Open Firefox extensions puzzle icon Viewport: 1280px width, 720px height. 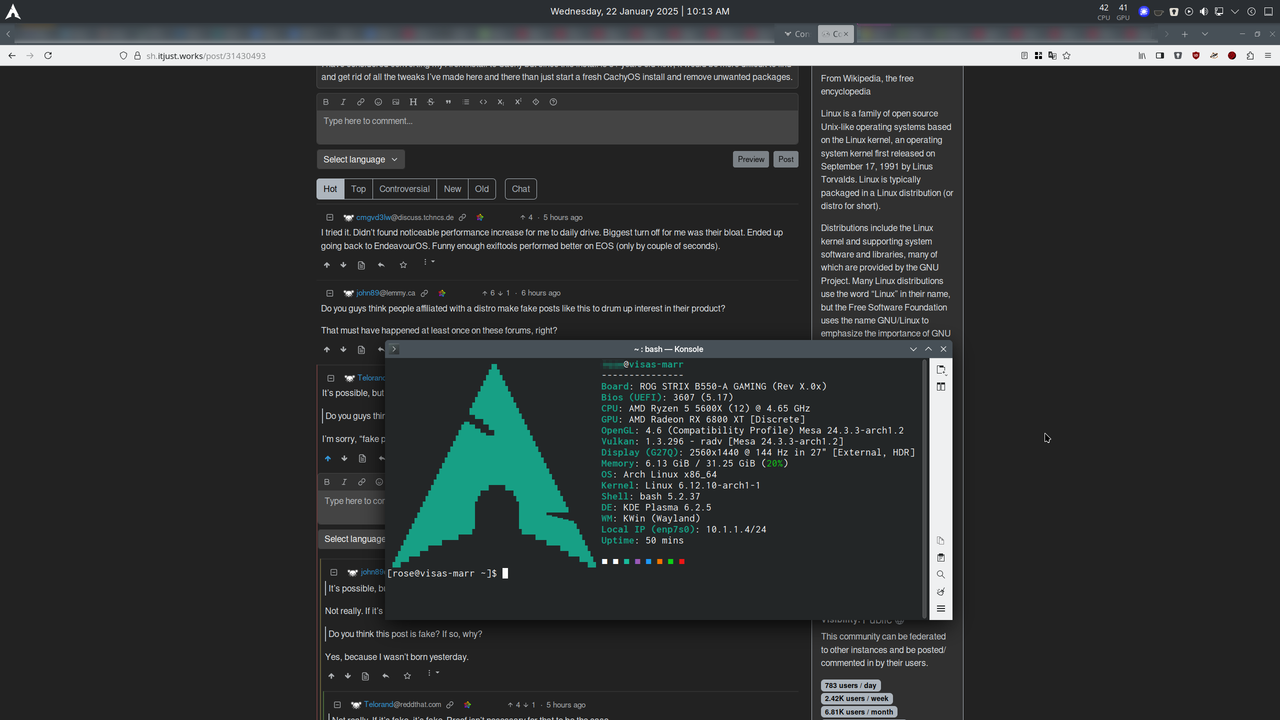pyautogui.click(x=1250, y=56)
